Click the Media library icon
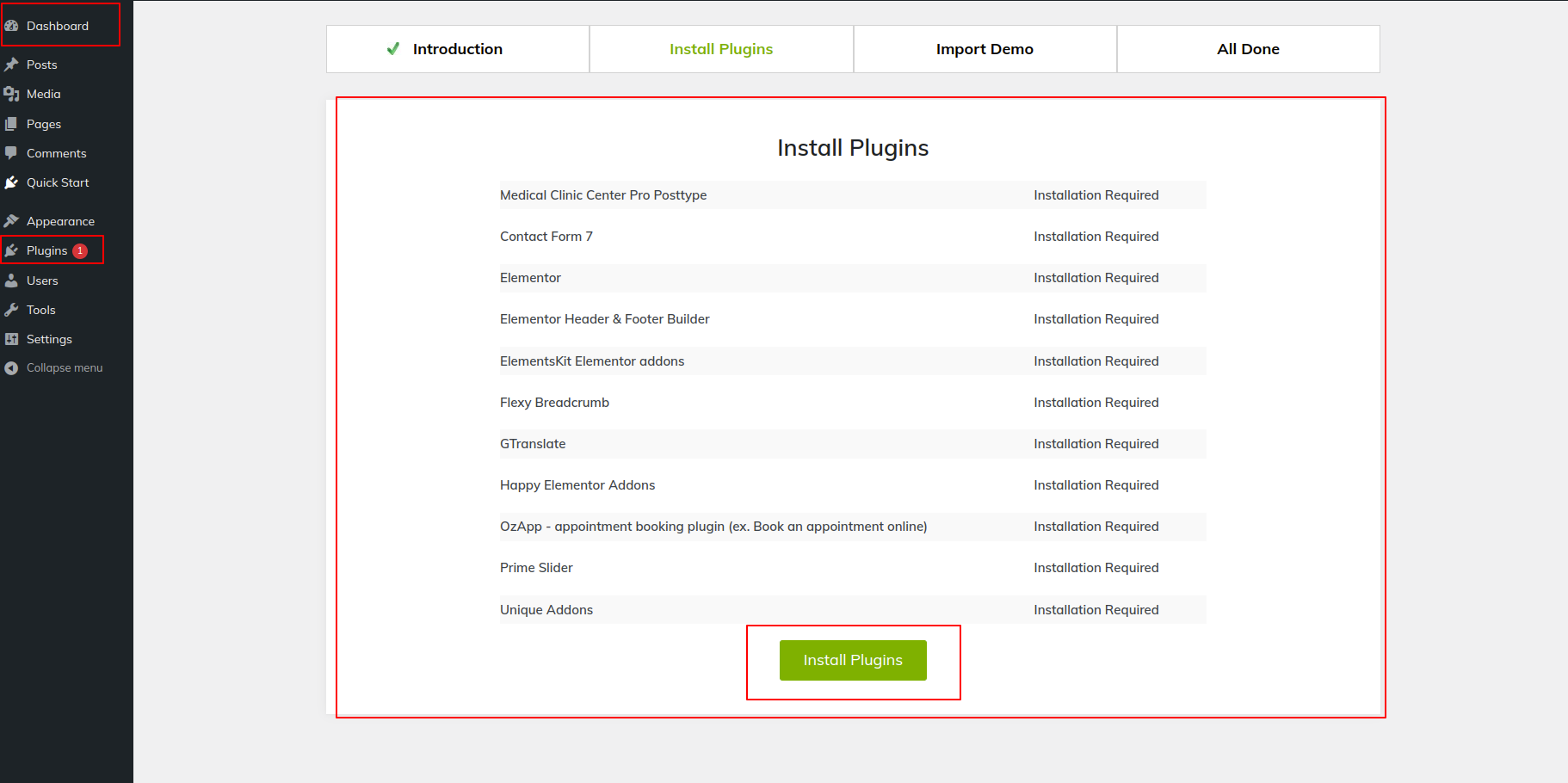 (x=11, y=94)
